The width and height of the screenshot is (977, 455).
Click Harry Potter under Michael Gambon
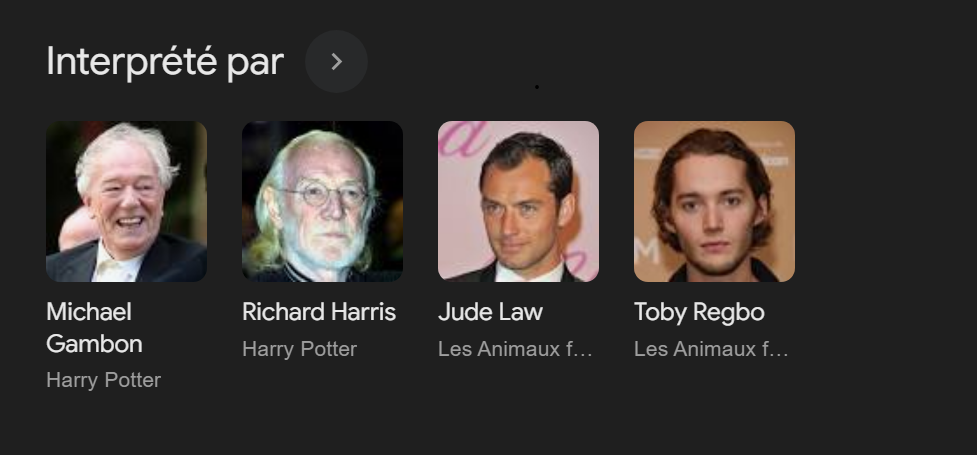pos(103,380)
